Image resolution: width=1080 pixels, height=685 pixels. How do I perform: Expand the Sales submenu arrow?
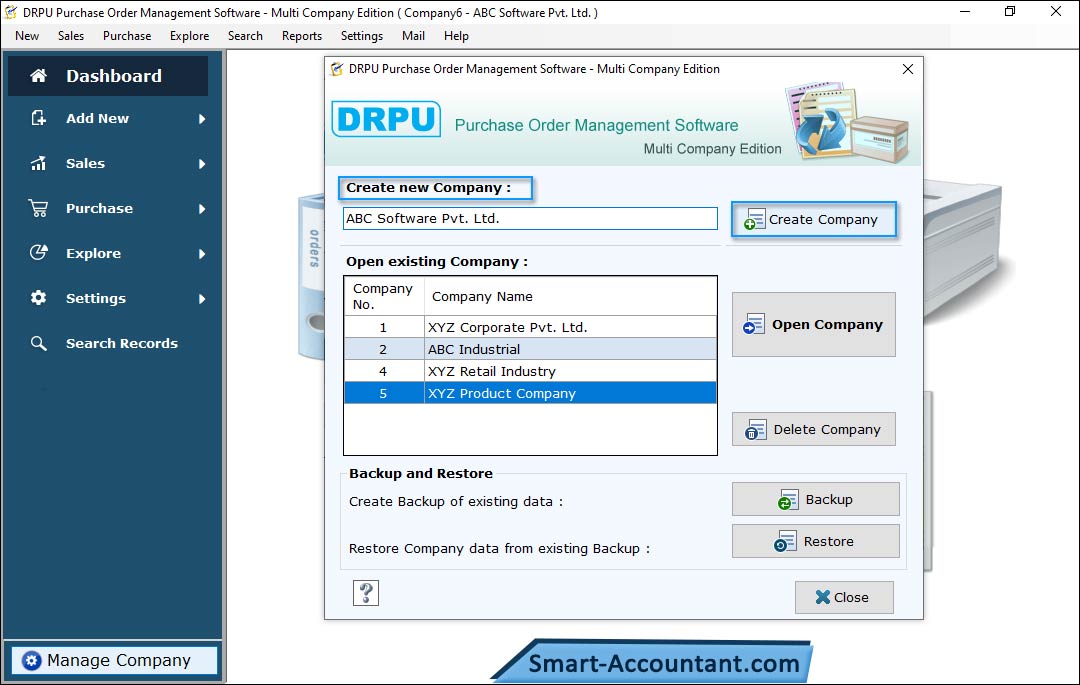tap(202, 164)
